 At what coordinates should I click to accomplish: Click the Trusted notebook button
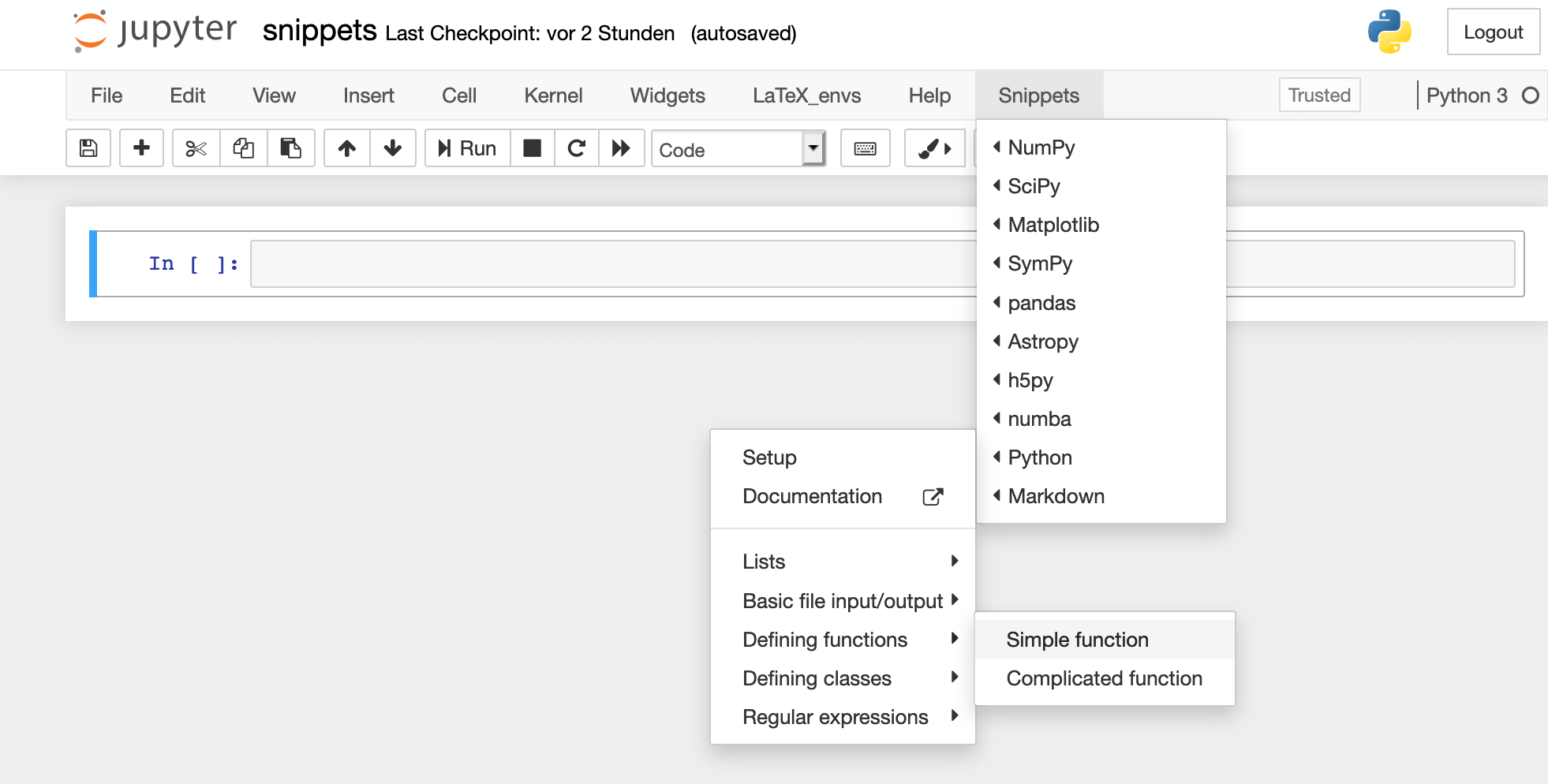tap(1319, 95)
